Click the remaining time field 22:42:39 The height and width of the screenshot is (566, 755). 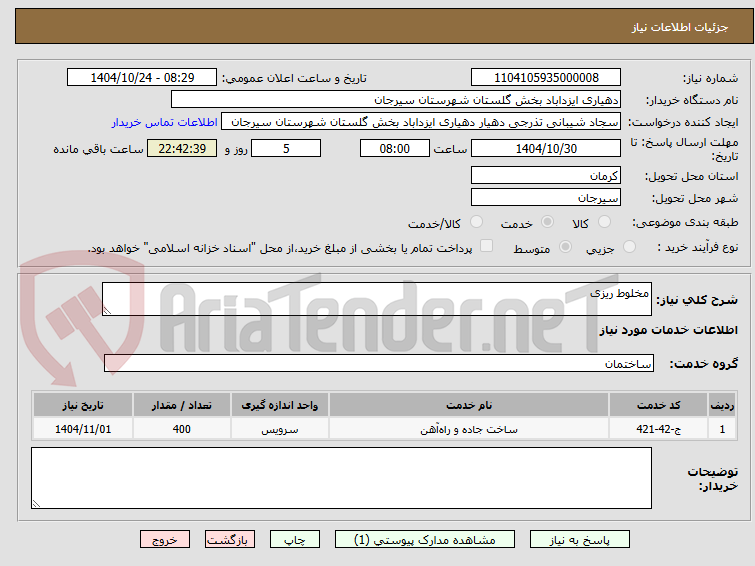click(182, 148)
